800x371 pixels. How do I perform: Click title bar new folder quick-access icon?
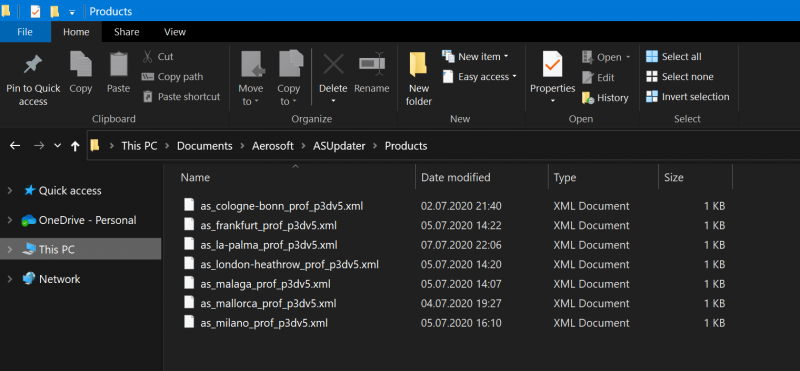[54, 11]
